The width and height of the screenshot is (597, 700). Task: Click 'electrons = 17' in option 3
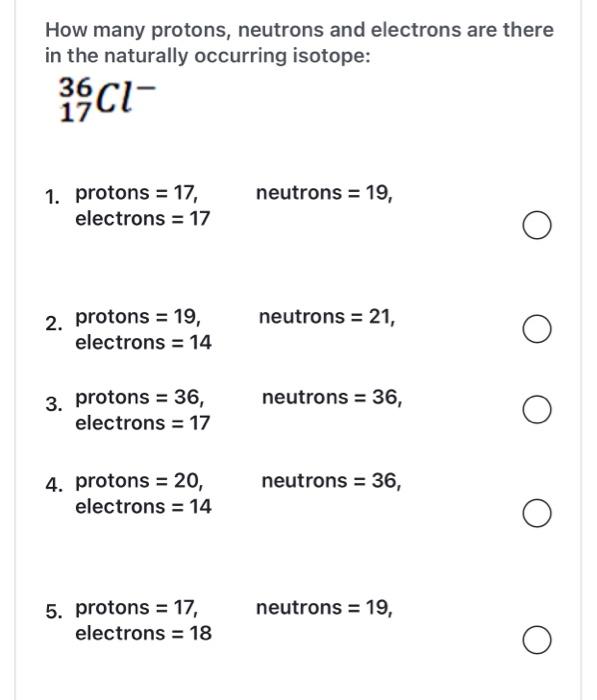tap(142, 423)
